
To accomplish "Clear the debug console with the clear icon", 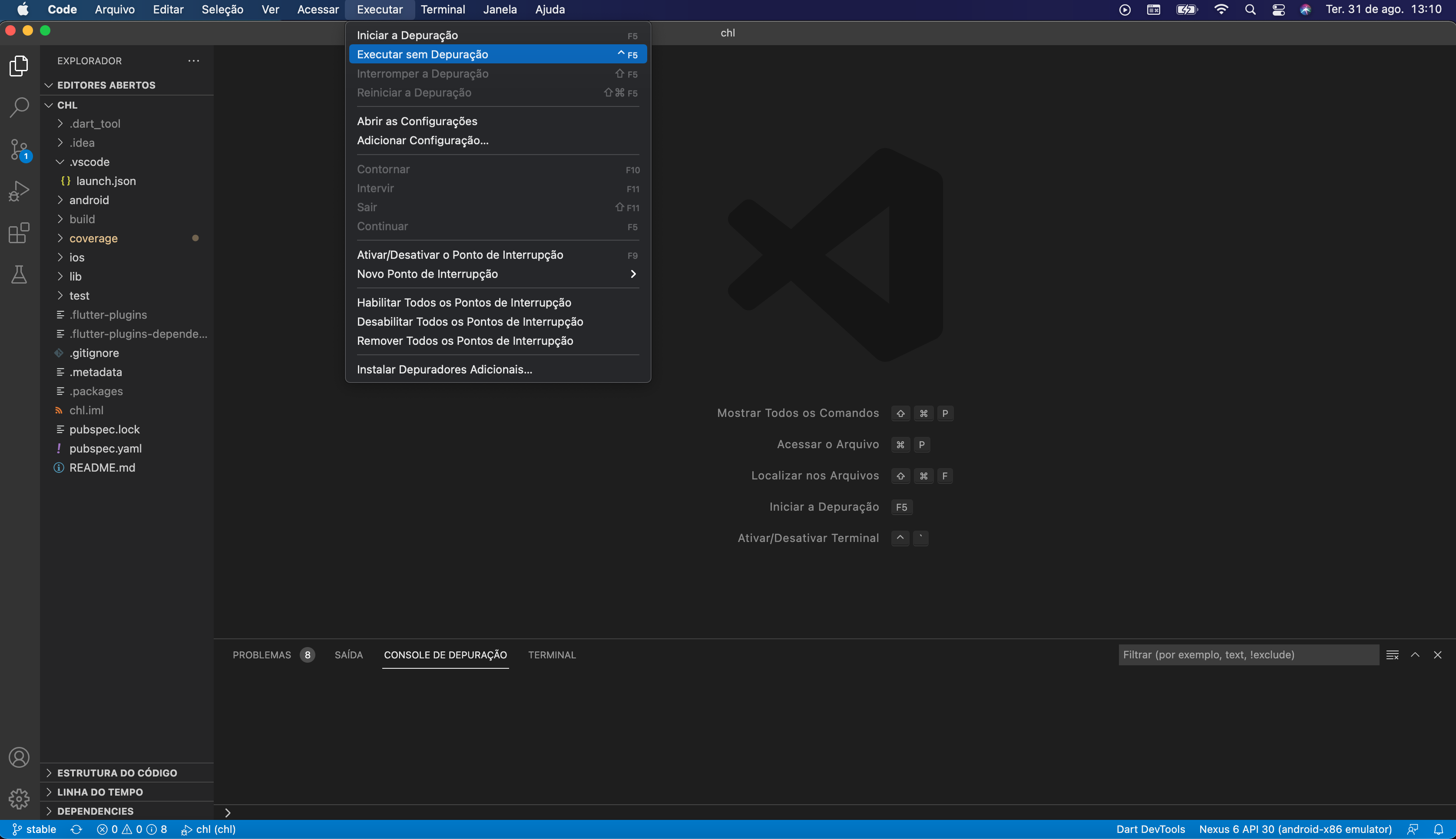I will coord(1393,654).
